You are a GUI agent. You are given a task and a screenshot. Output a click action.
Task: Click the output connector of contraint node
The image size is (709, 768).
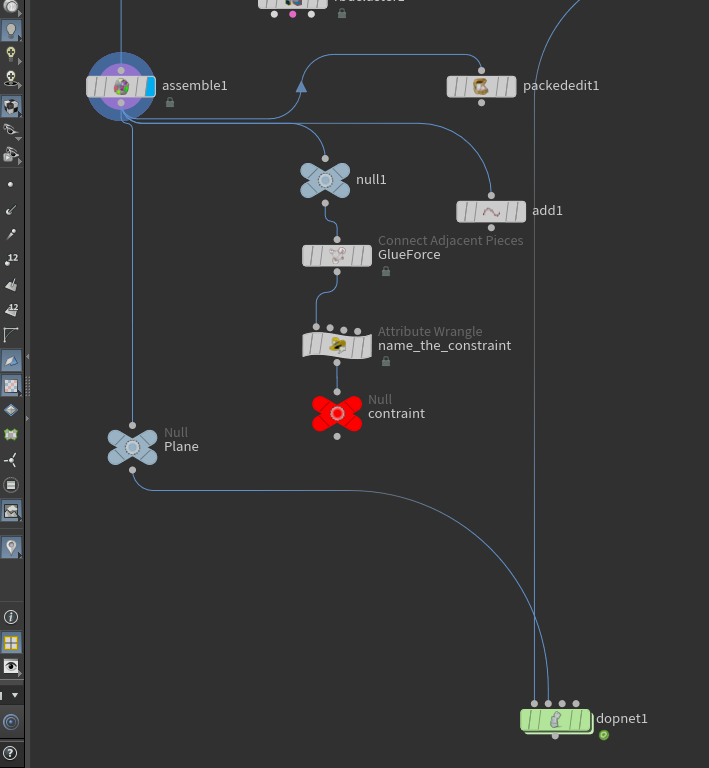[337, 436]
